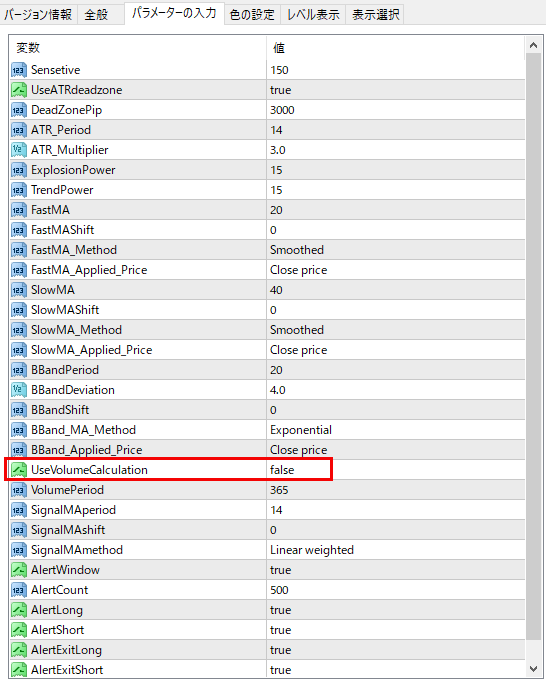
Task: Click the icon beside SlowMA_Method
Action: pyautogui.click(x=19, y=330)
